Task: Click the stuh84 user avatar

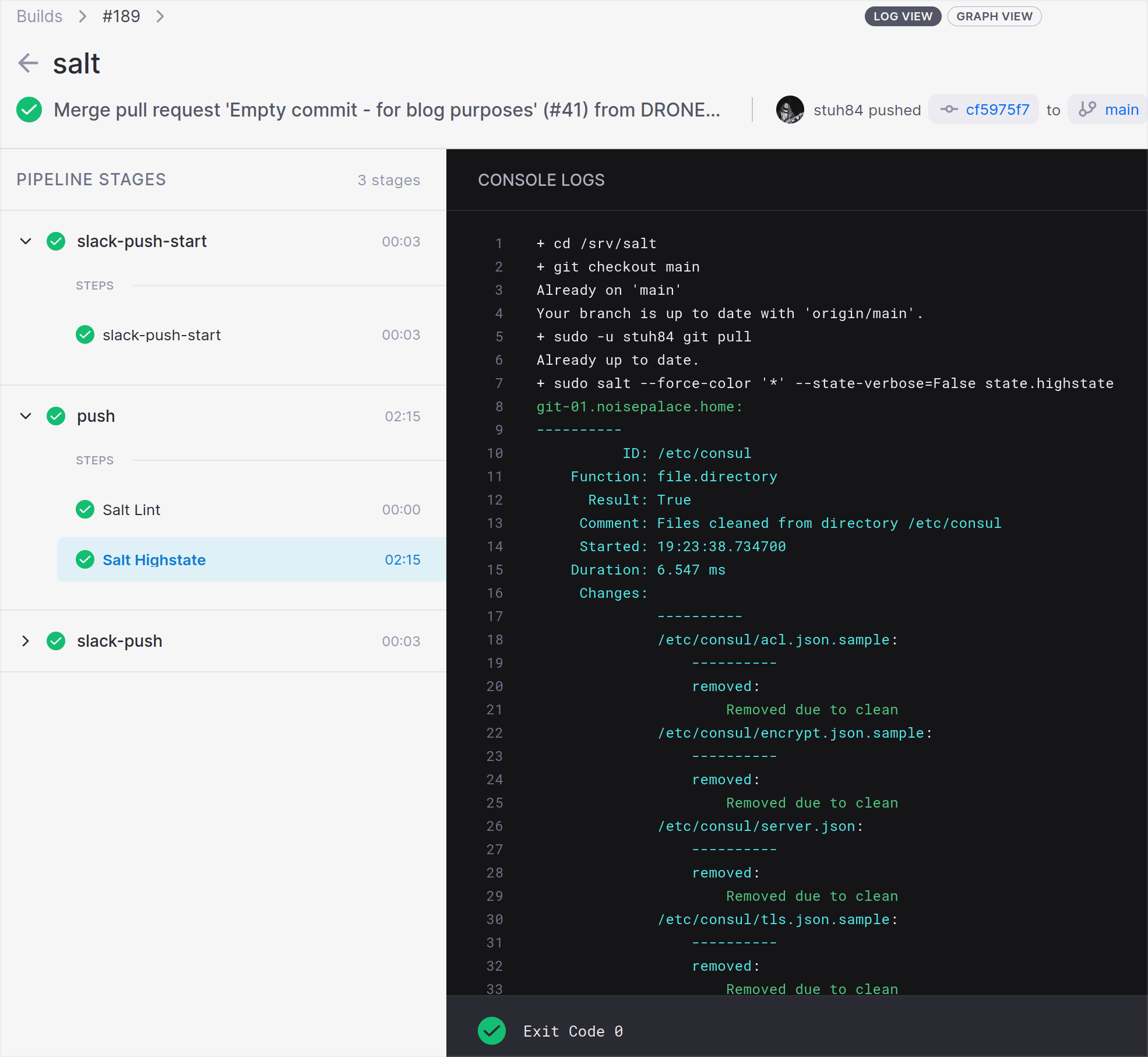Action: tap(790, 110)
